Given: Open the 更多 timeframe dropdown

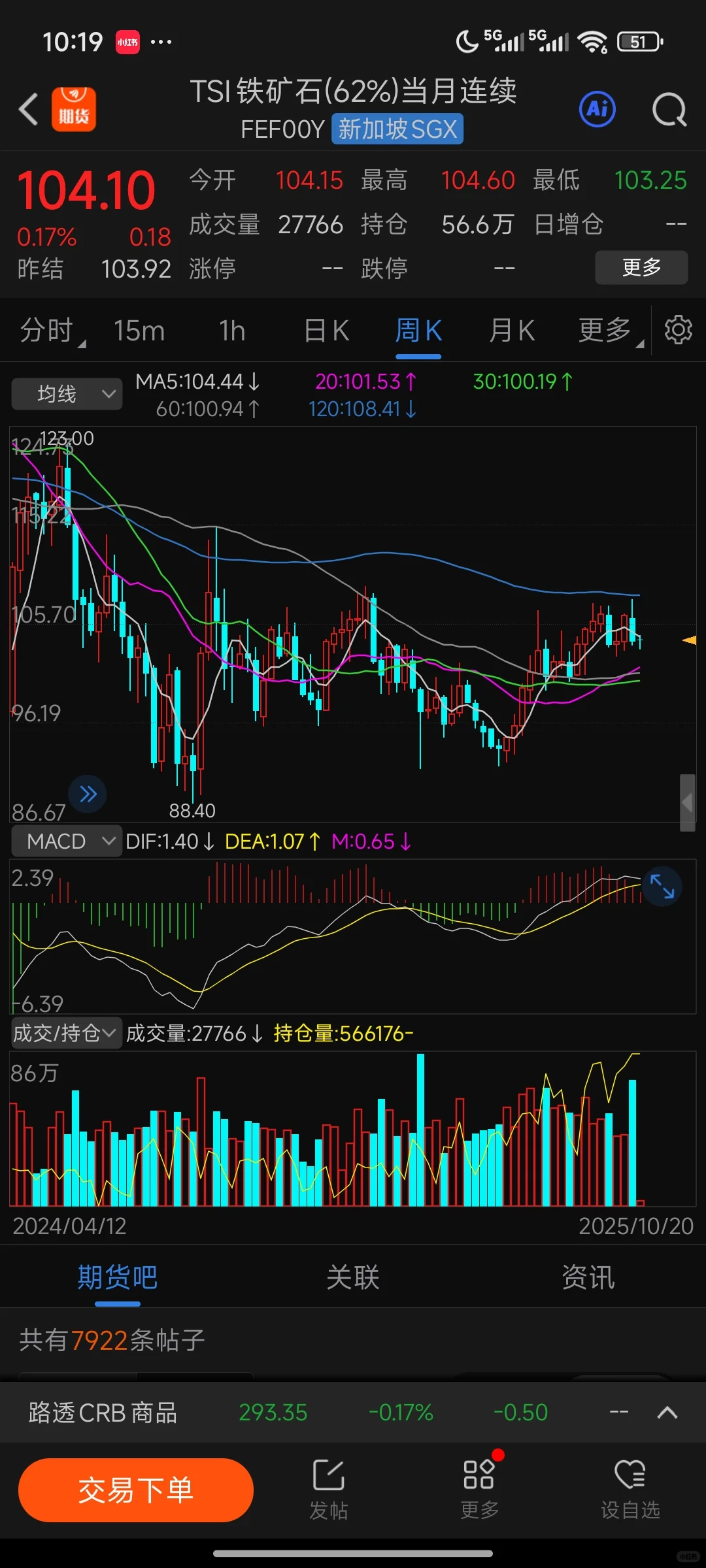Looking at the screenshot, I should coord(611,331).
